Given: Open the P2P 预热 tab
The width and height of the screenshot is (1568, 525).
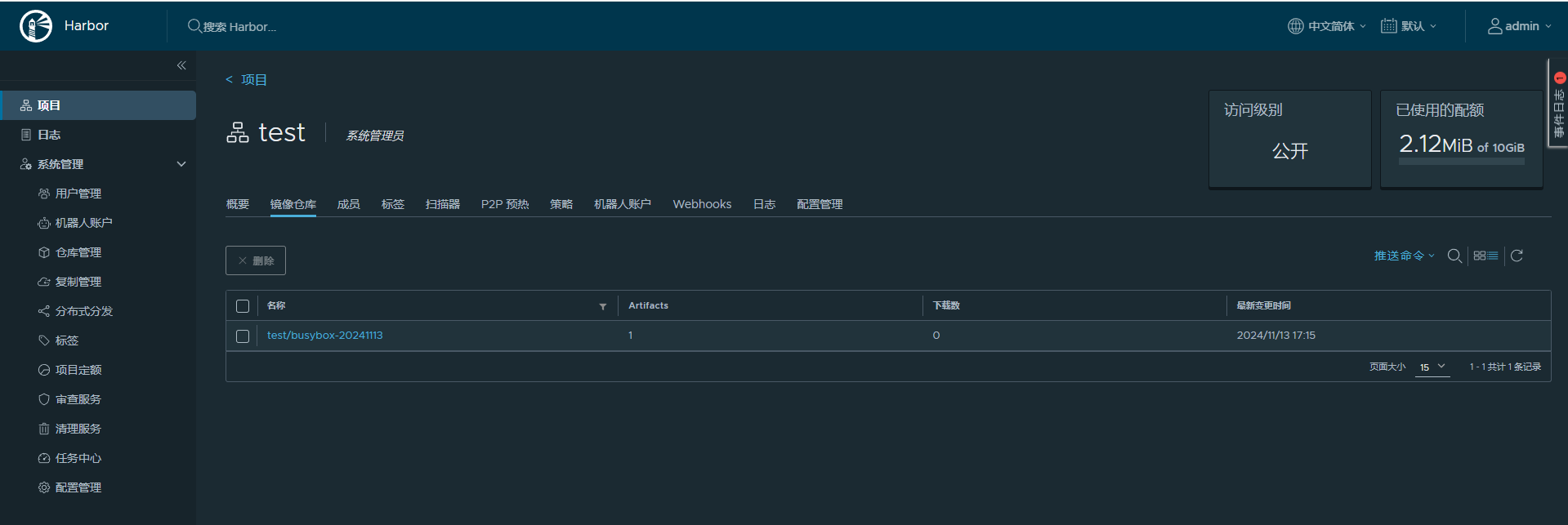Looking at the screenshot, I should click(x=505, y=204).
